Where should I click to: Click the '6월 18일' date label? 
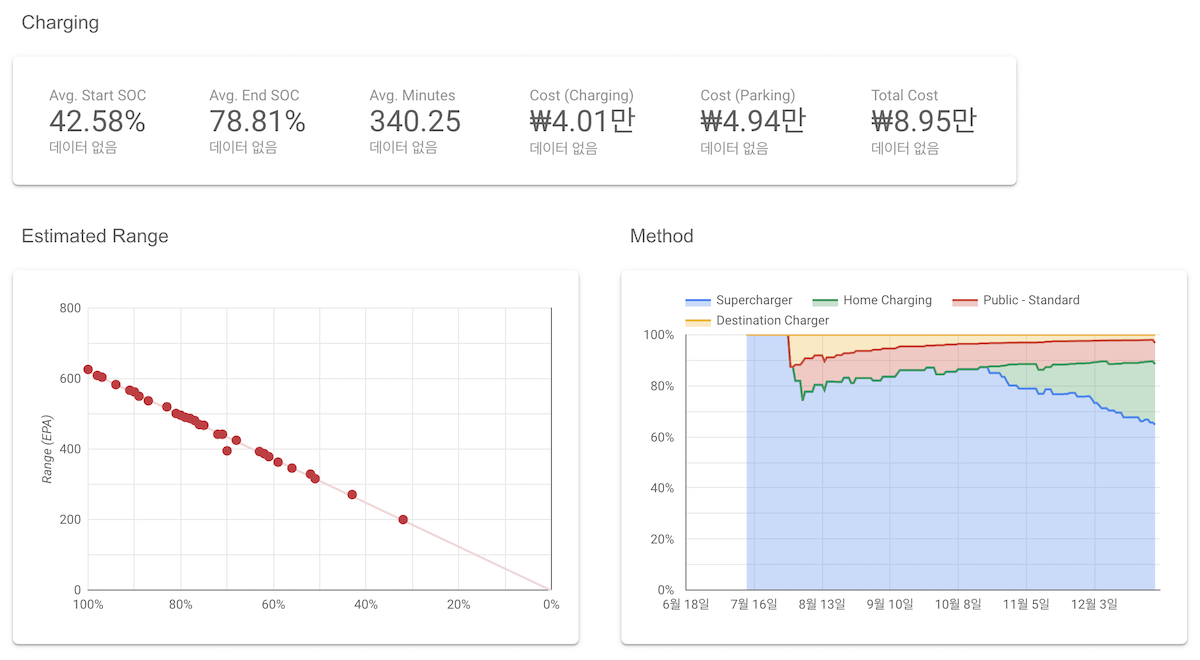tap(686, 605)
